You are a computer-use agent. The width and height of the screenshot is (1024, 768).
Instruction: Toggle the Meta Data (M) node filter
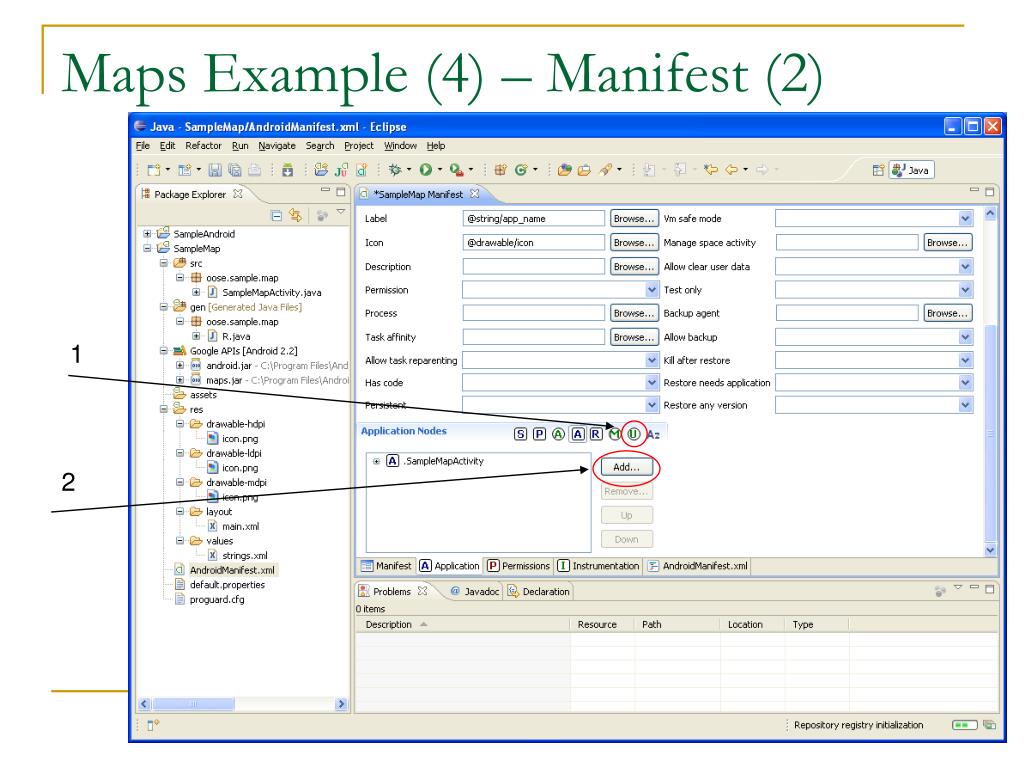pos(615,434)
